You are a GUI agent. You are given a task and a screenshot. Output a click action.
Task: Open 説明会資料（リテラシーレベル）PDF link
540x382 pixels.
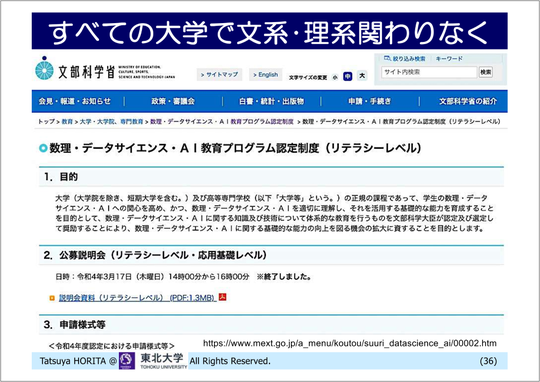[x=137, y=298]
